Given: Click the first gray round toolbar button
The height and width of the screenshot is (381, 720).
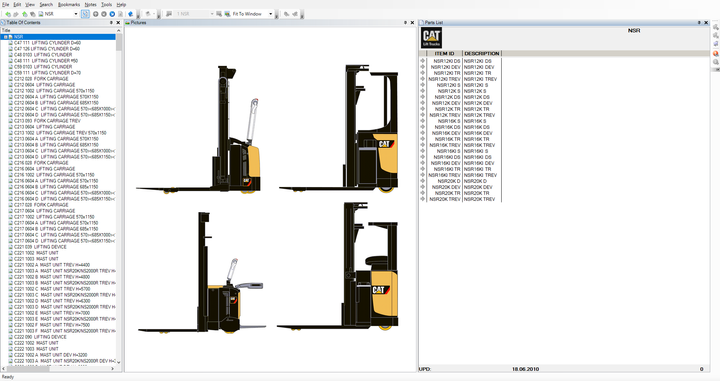Looking at the screenshot, I should click(x=96, y=14).
